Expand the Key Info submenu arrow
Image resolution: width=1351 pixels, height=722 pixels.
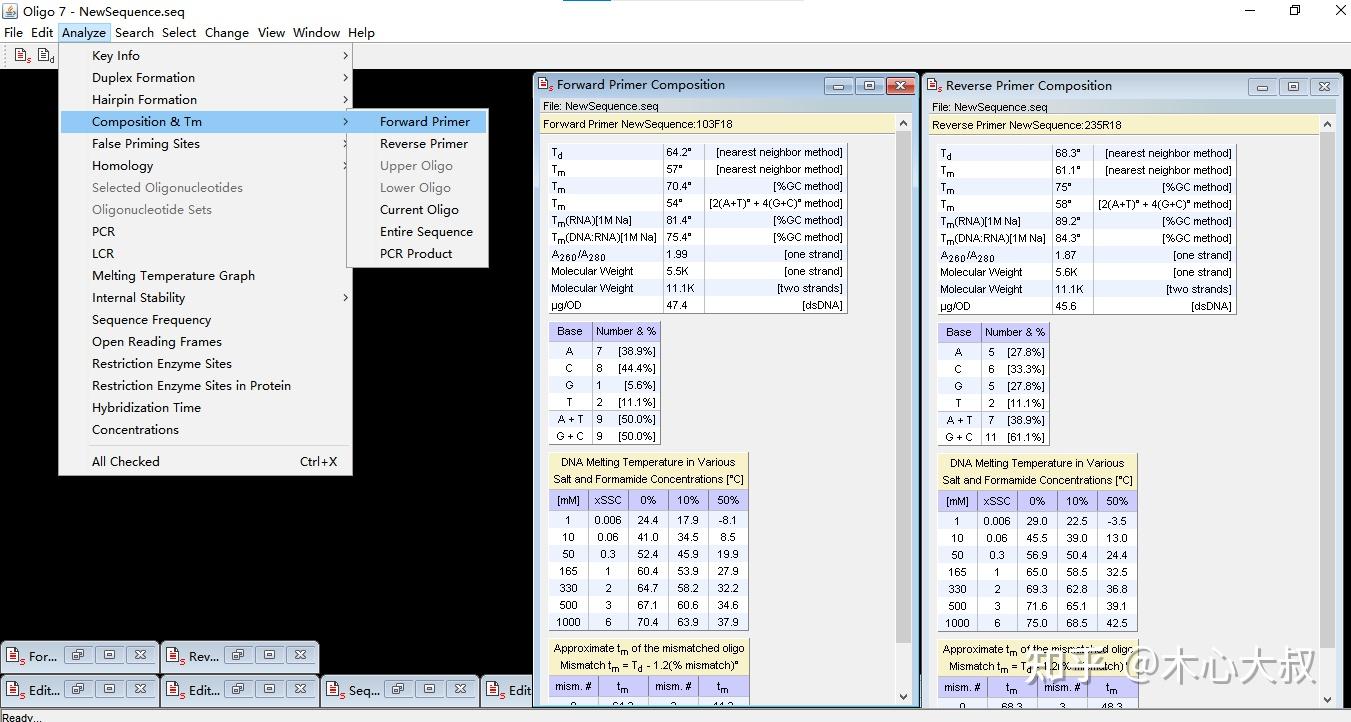(x=345, y=56)
